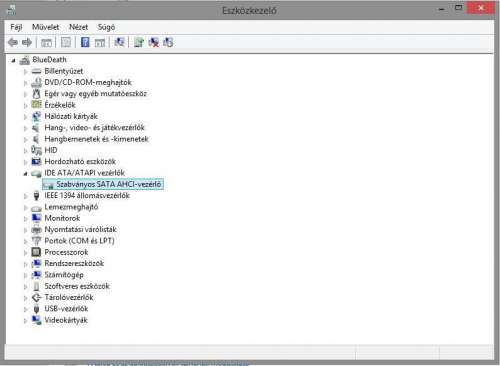
Task: Expand the Rendszereszközök node arrow
Action: point(25,264)
